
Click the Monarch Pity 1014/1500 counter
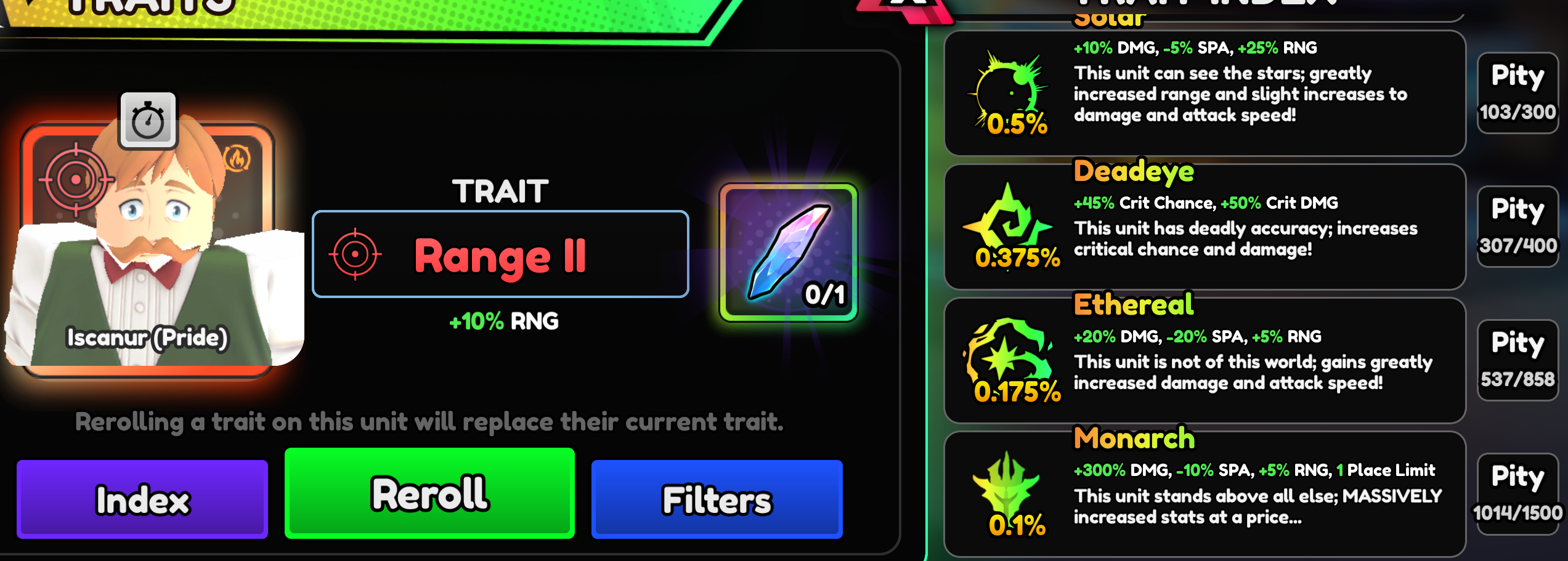pos(1517,494)
